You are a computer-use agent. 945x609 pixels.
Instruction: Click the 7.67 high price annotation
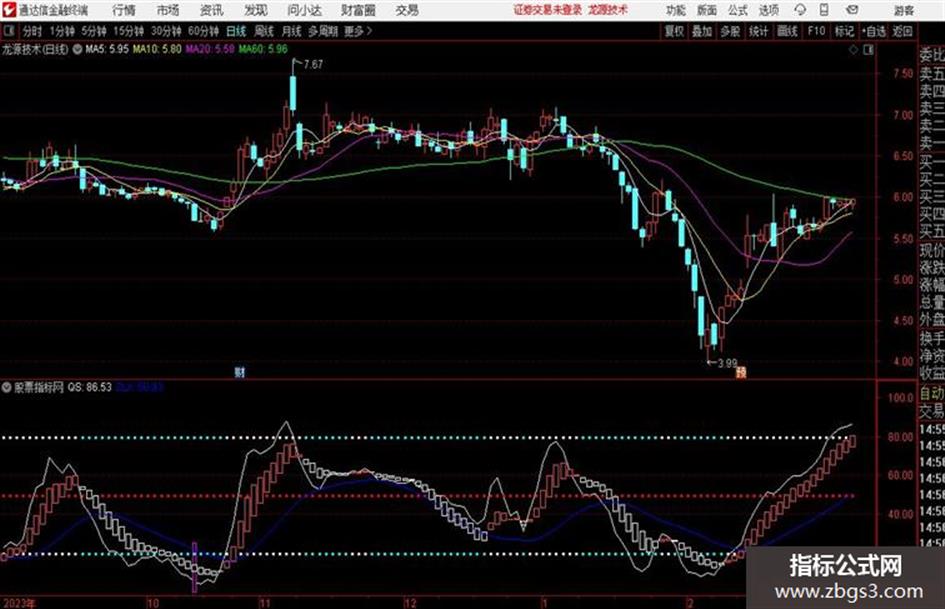tap(313, 64)
